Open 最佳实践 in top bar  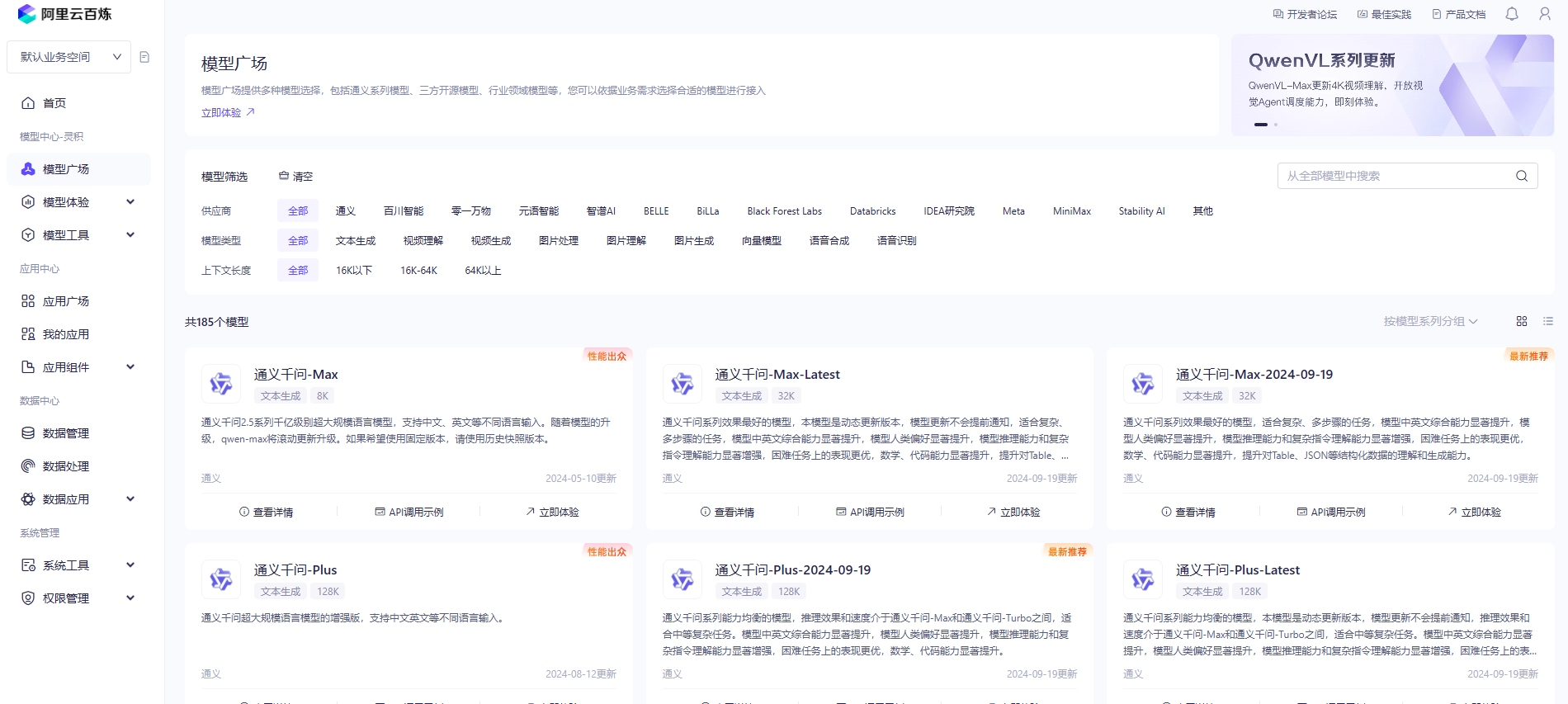[x=1385, y=14]
